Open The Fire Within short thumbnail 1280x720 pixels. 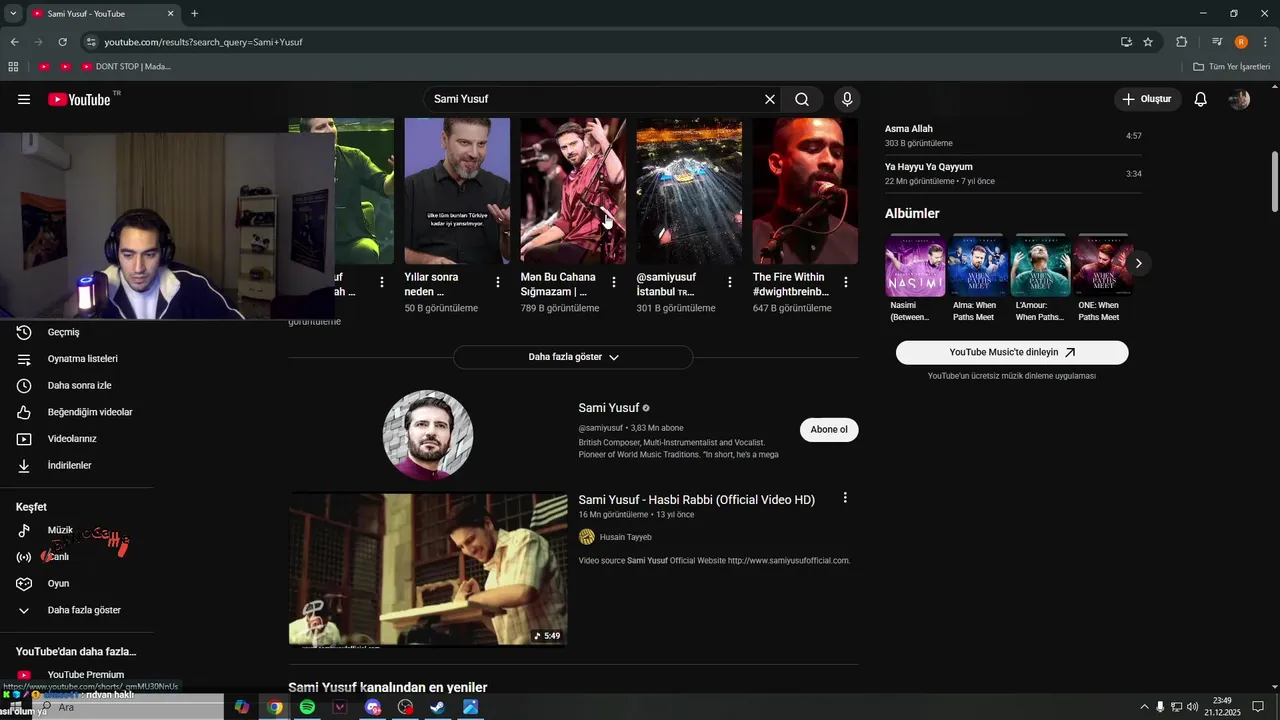click(805, 191)
